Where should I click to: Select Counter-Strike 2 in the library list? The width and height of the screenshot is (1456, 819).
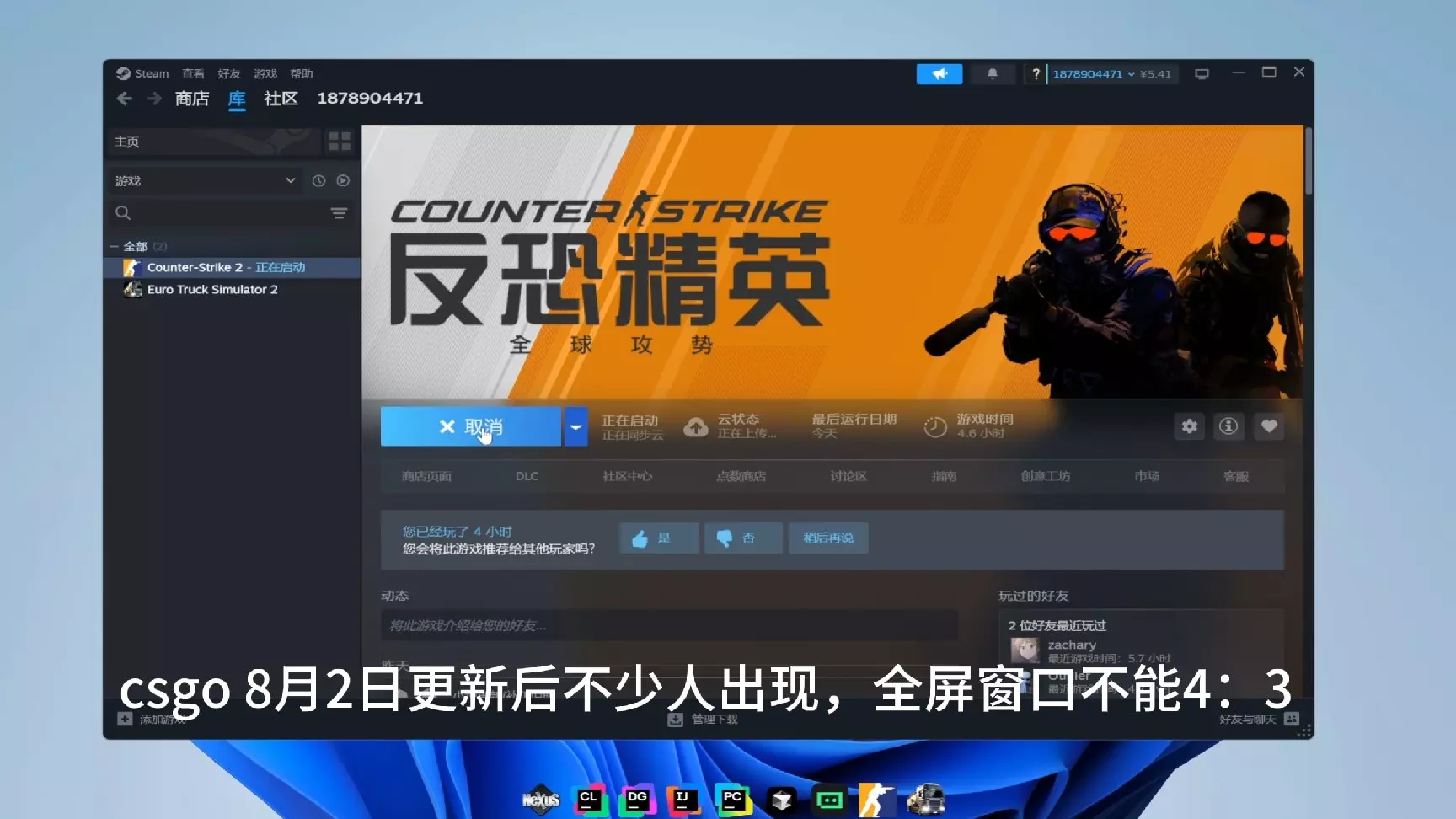[233, 267]
